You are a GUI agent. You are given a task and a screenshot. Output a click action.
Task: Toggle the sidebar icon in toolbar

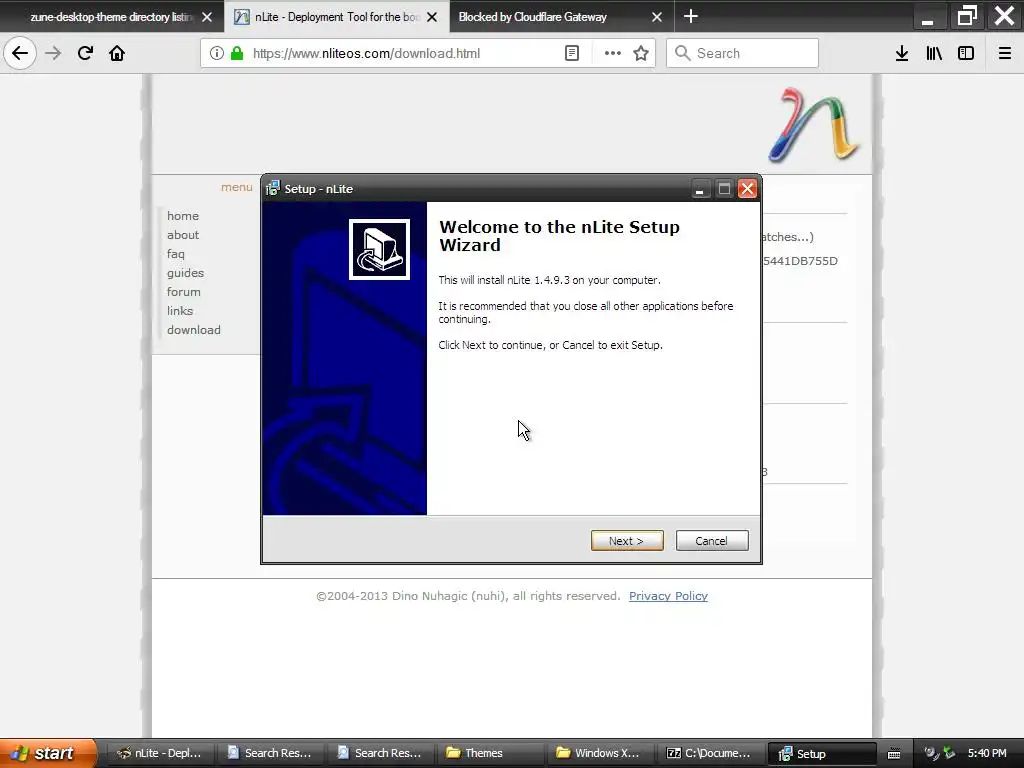pyautogui.click(x=966, y=54)
